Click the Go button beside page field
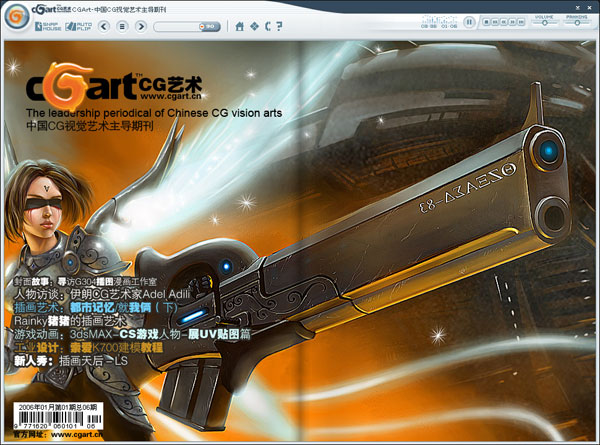 (x=210, y=27)
